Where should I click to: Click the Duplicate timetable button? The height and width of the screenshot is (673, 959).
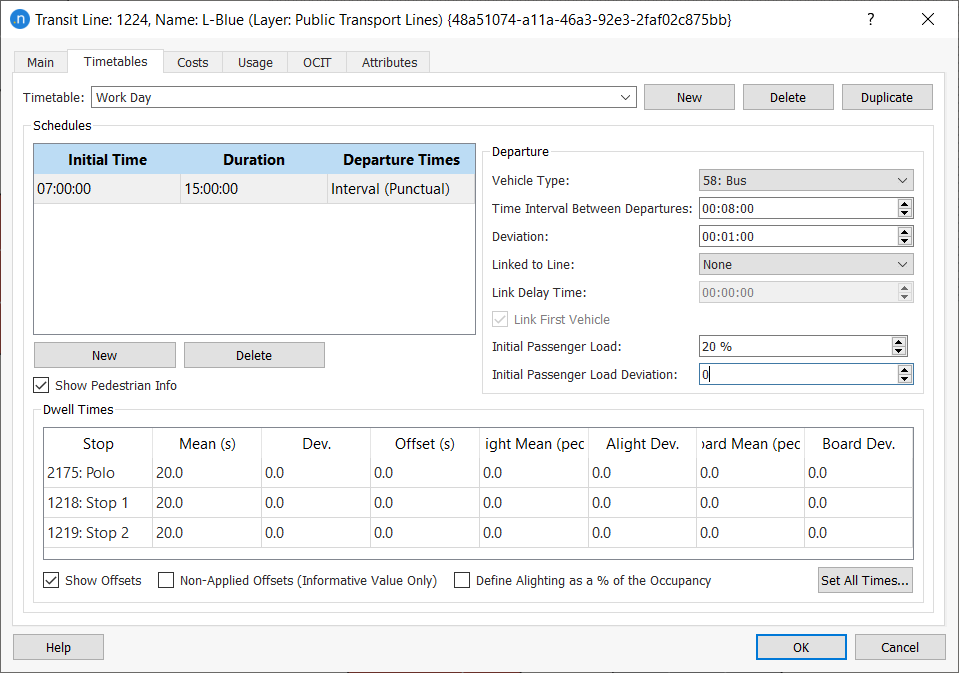[887, 97]
